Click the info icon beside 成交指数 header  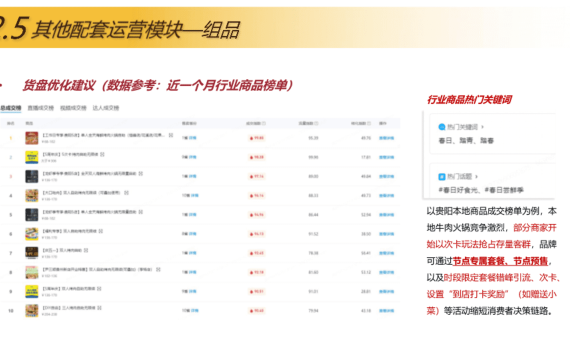264,124
